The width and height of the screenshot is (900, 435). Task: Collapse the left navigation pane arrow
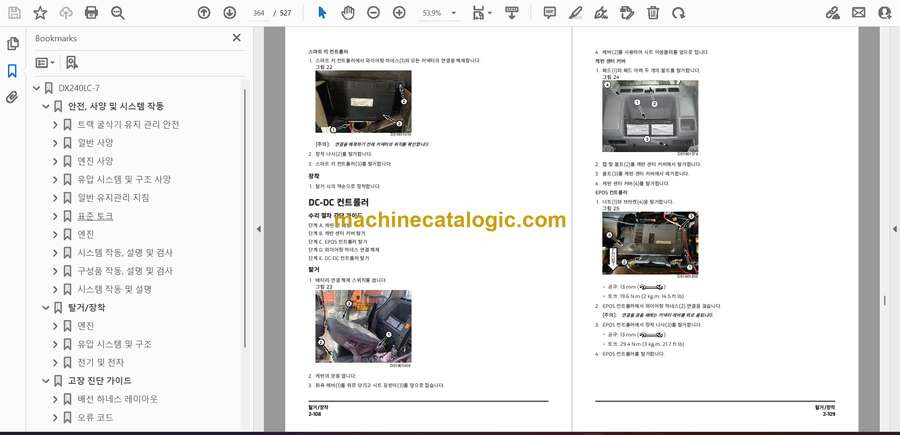(x=258, y=228)
